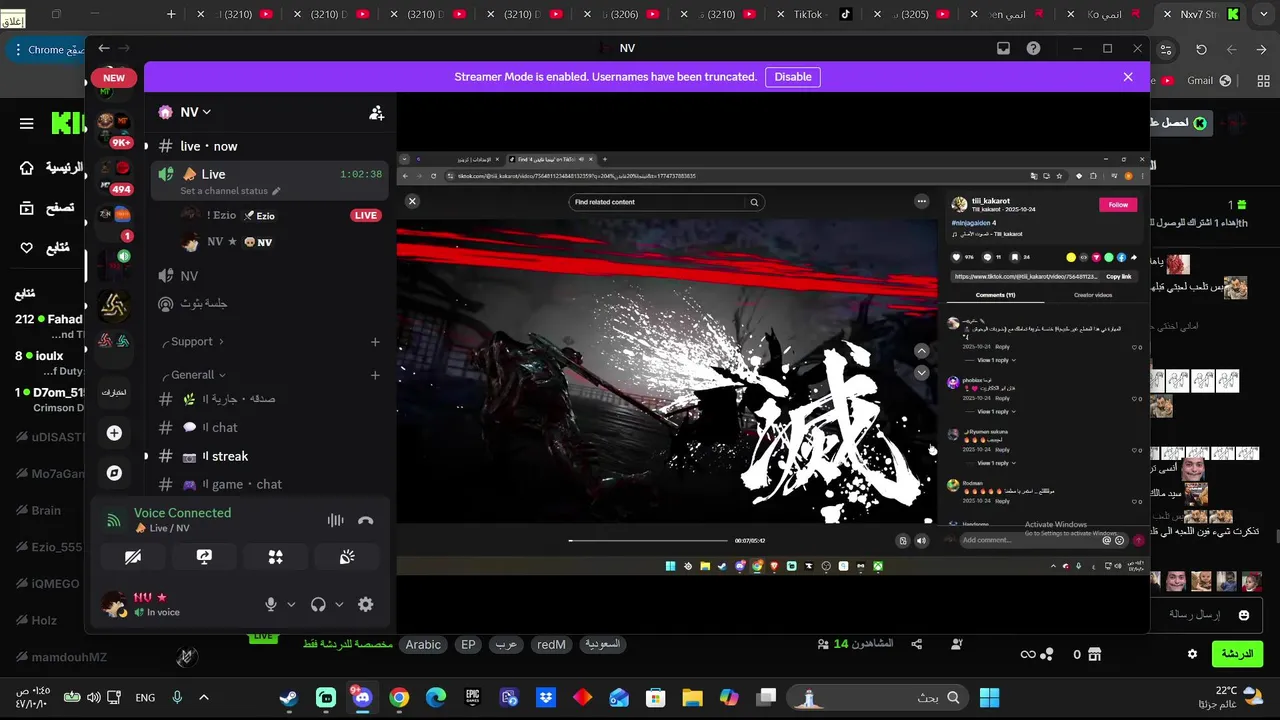
Task: Open emoji picker in Kick chat box
Action: pyautogui.click(x=1244, y=615)
